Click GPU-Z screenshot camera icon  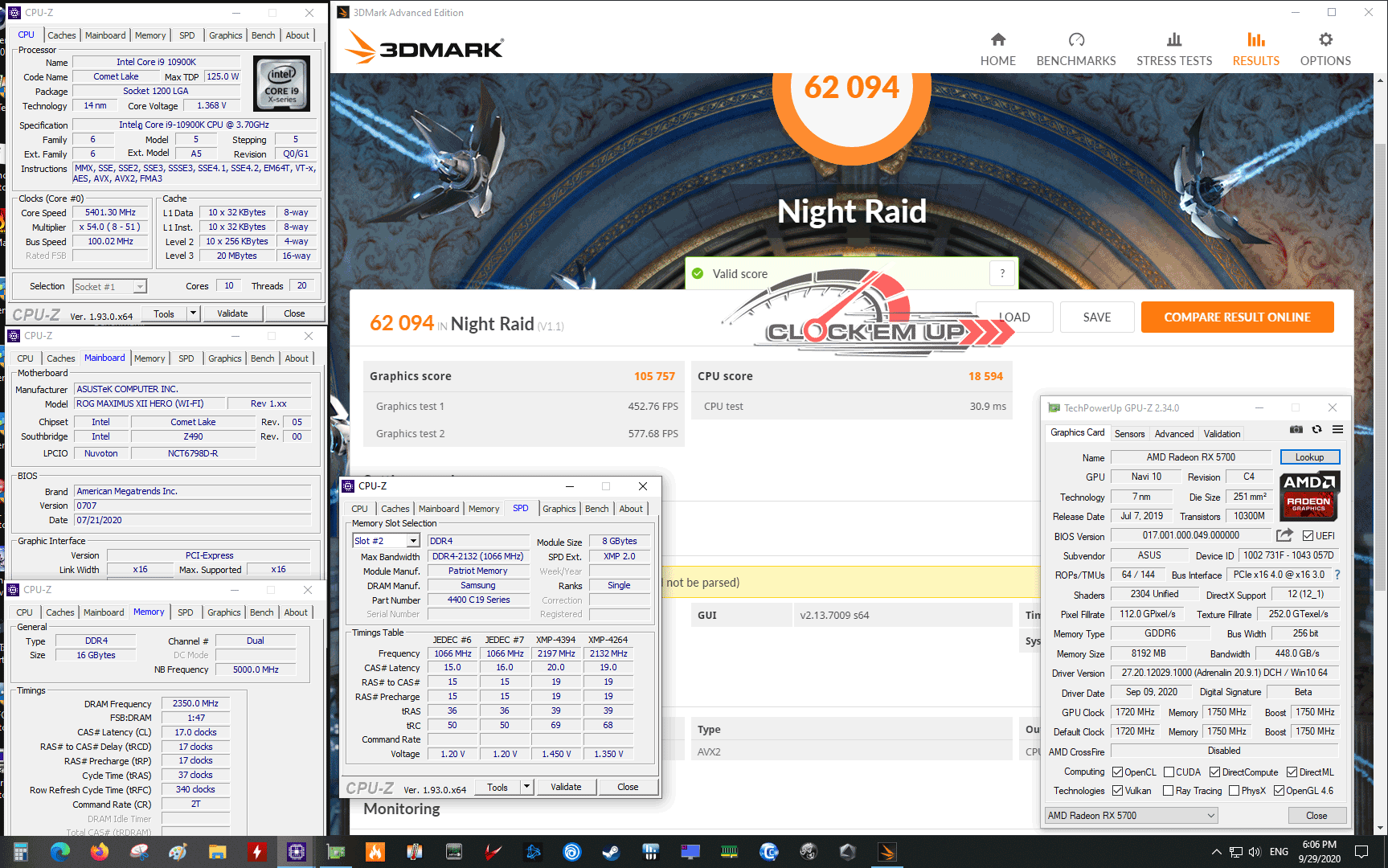(1296, 429)
